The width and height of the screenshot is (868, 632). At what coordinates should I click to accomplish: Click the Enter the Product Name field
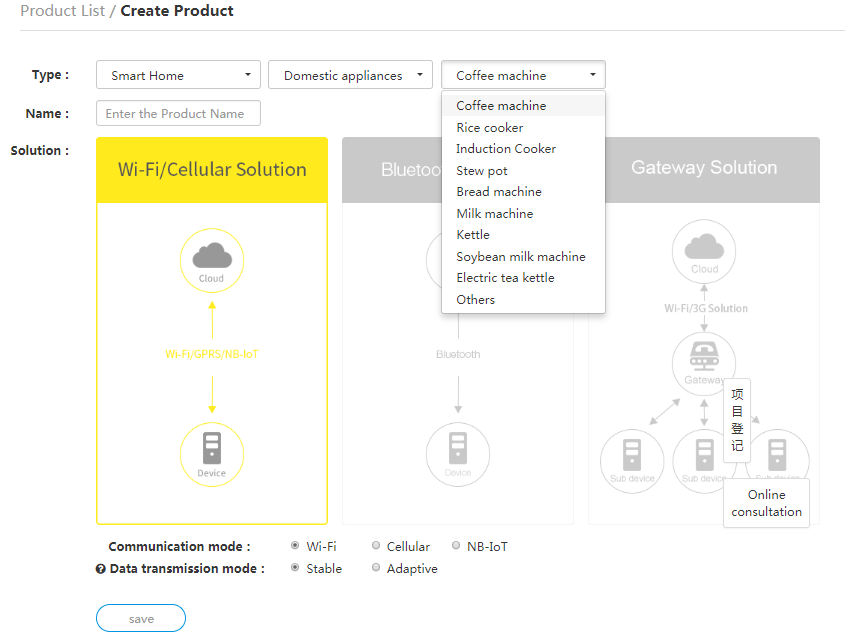177,113
